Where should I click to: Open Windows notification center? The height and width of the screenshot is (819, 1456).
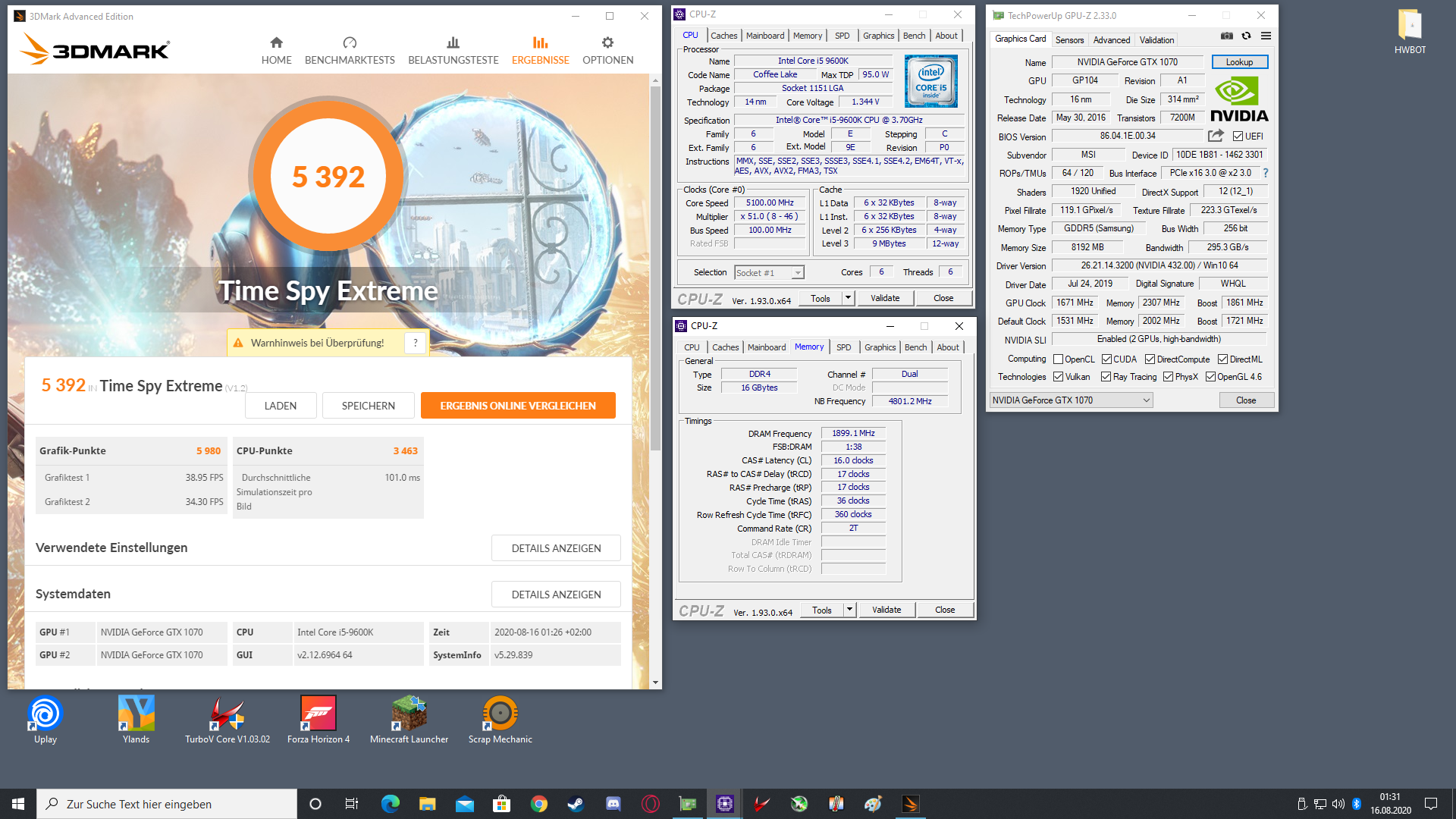pyautogui.click(x=1431, y=804)
